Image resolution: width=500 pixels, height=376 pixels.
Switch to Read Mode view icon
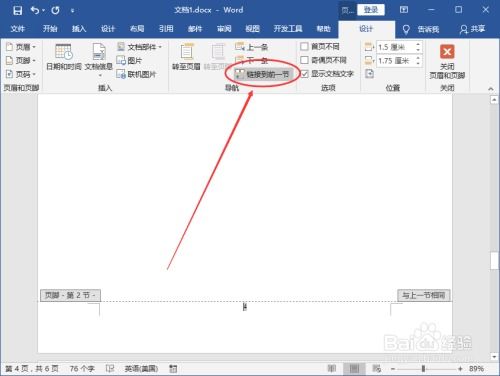pos(332,368)
